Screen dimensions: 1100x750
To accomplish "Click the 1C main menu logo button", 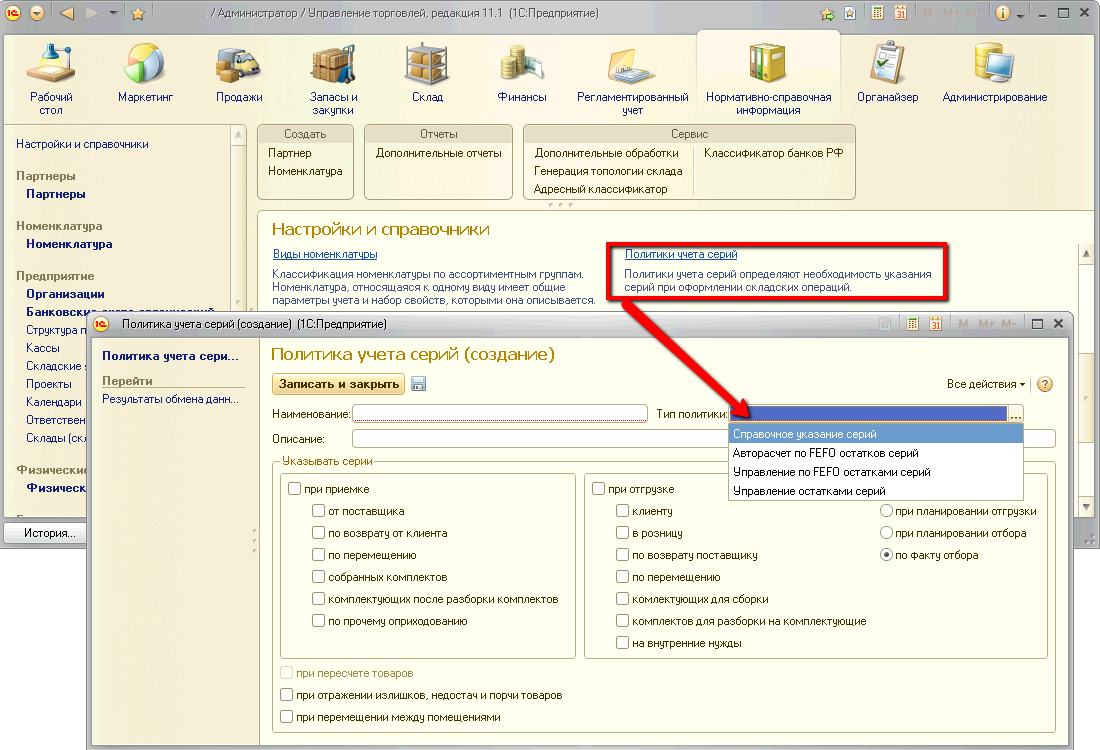I will (x=13, y=13).
